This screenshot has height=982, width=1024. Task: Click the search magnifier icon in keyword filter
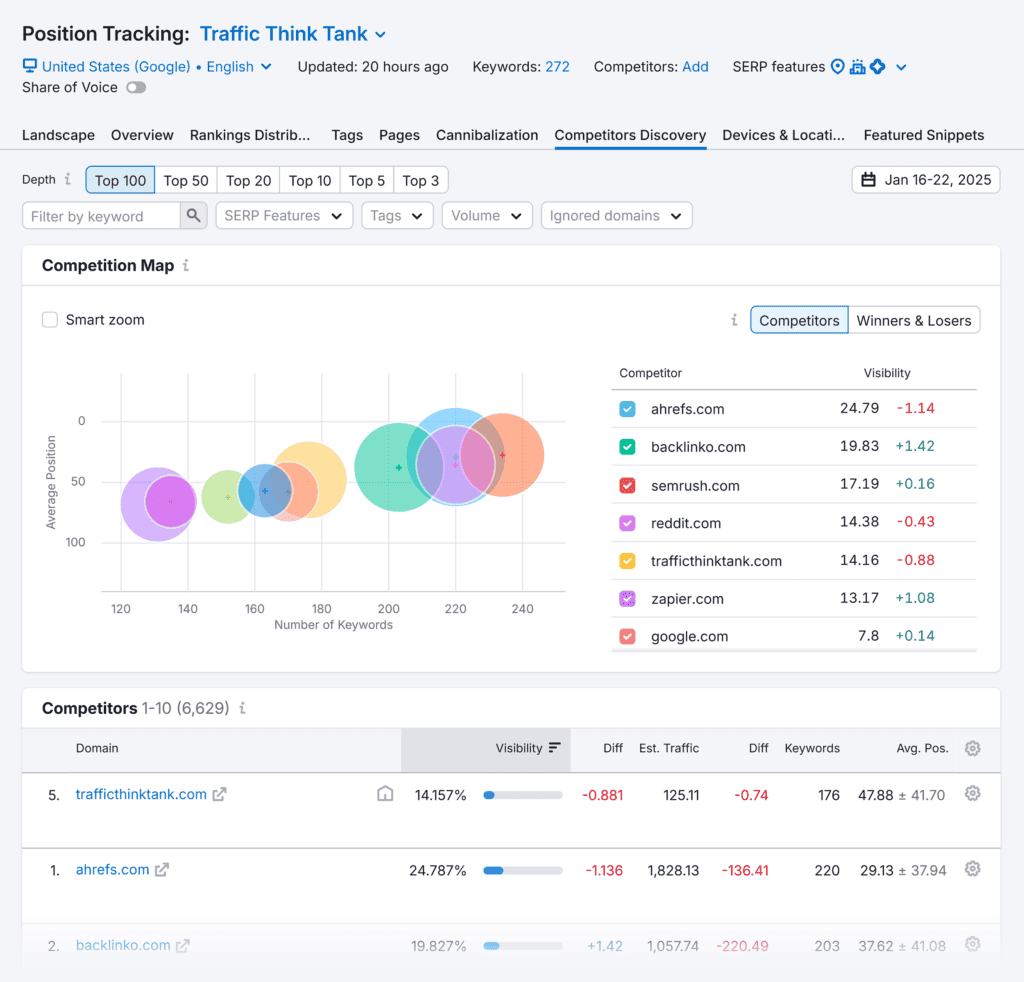click(194, 216)
